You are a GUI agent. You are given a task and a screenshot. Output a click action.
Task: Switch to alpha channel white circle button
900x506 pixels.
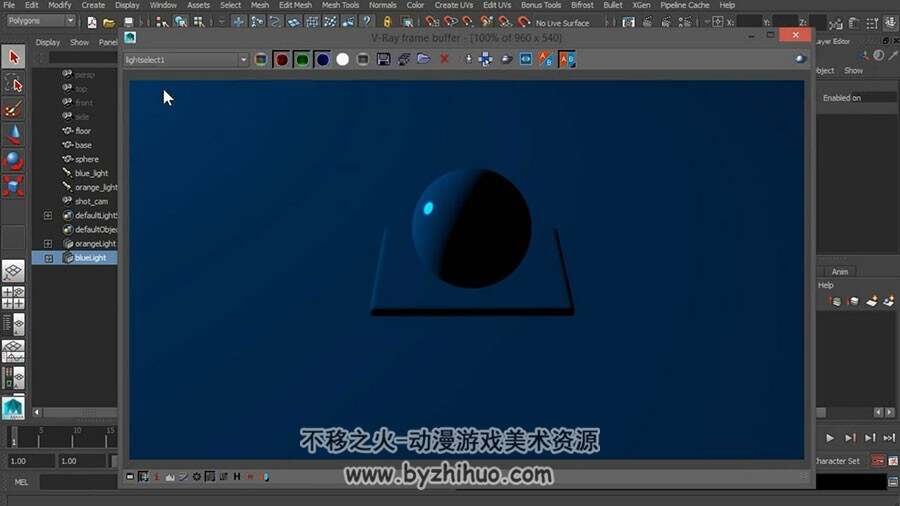[343, 60]
